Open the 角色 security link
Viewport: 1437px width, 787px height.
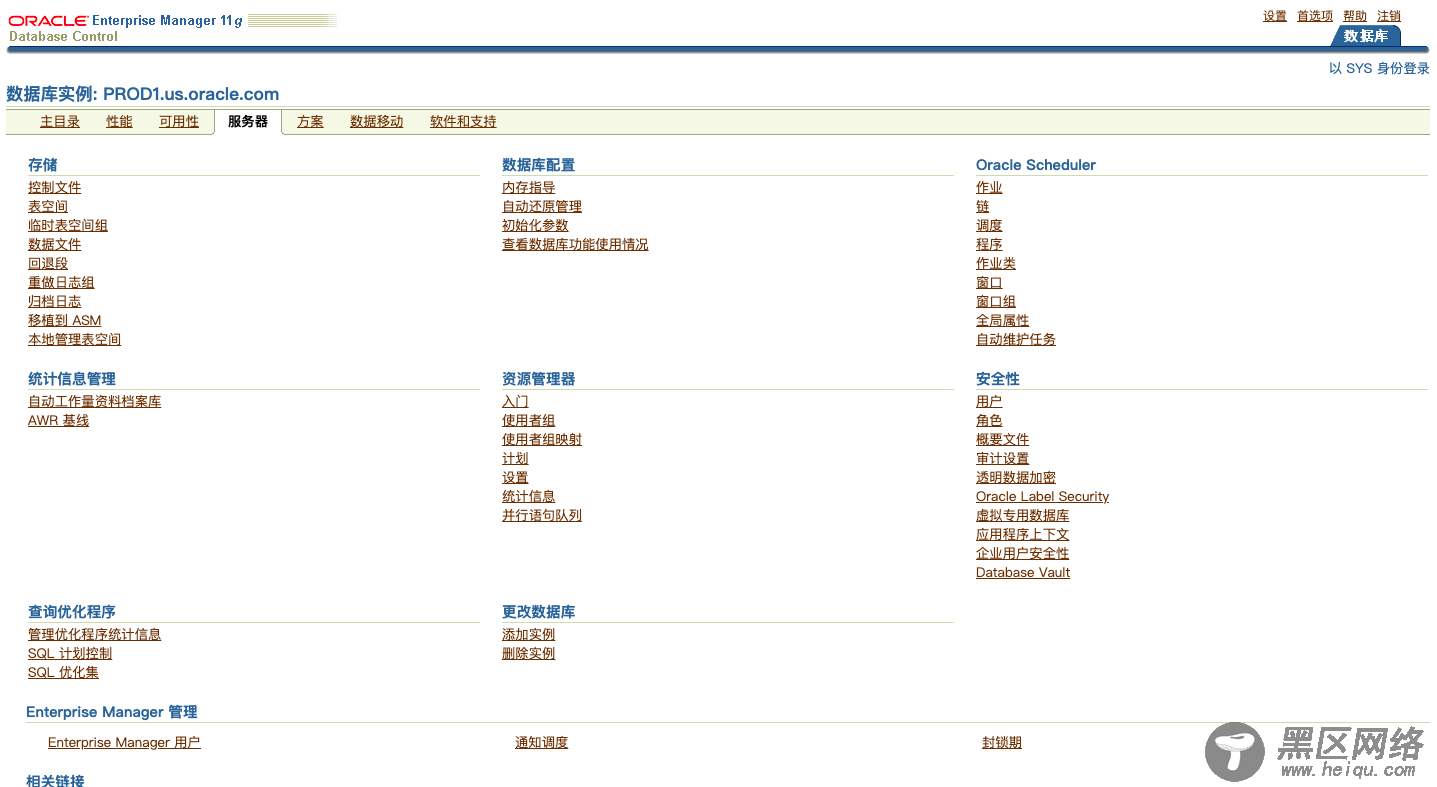[x=989, y=421]
